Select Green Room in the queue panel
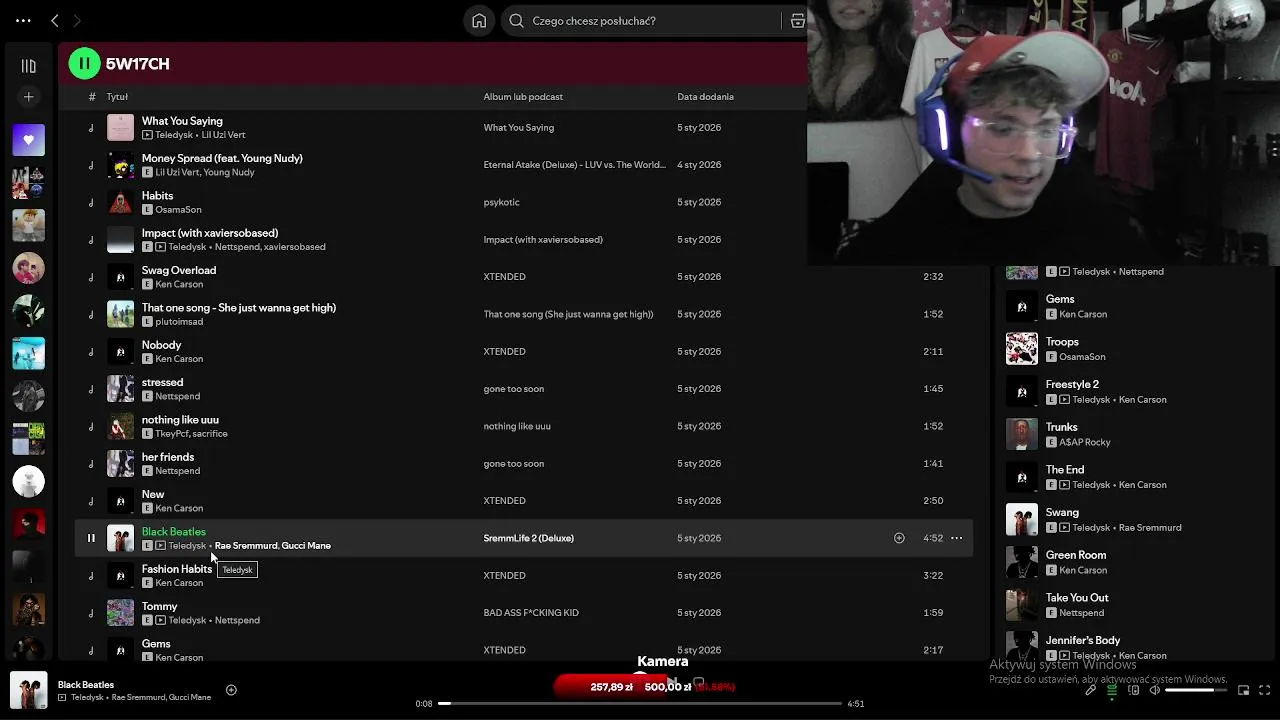This screenshot has width=1280, height=720. (x=1076, y=555)
